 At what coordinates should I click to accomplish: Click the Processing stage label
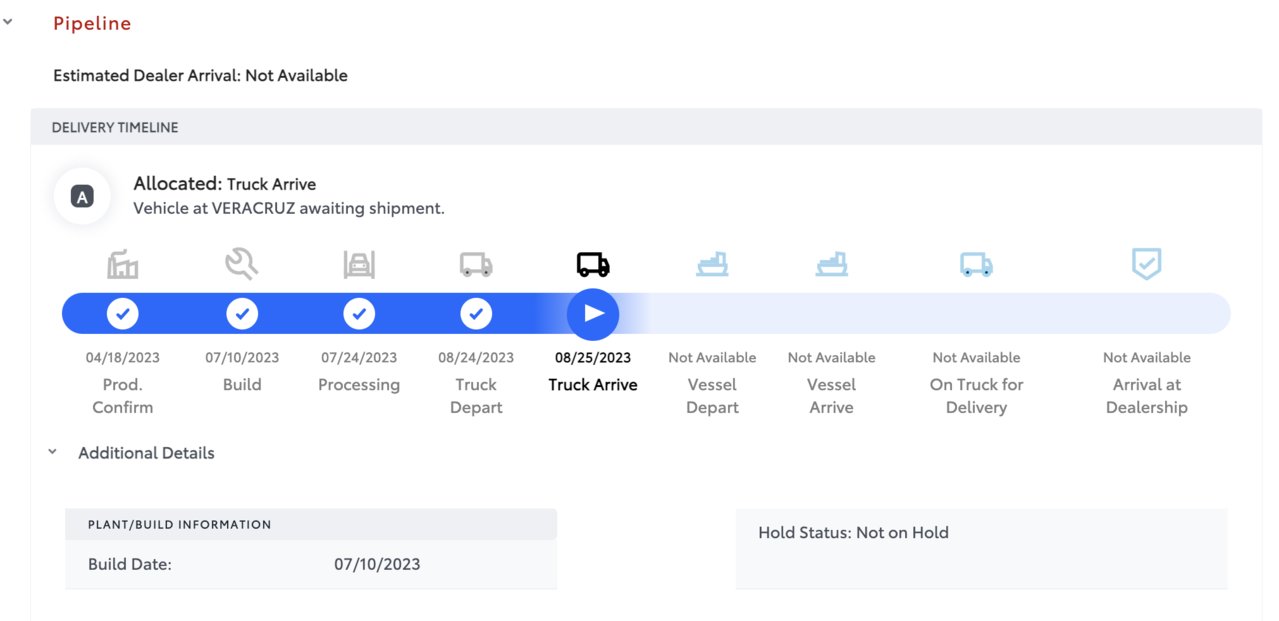click(359, 385)
